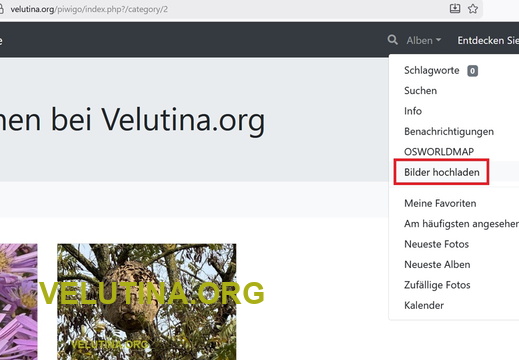Choose the Info menu item
Screen dimensions: 519x360
click(413, 111)
